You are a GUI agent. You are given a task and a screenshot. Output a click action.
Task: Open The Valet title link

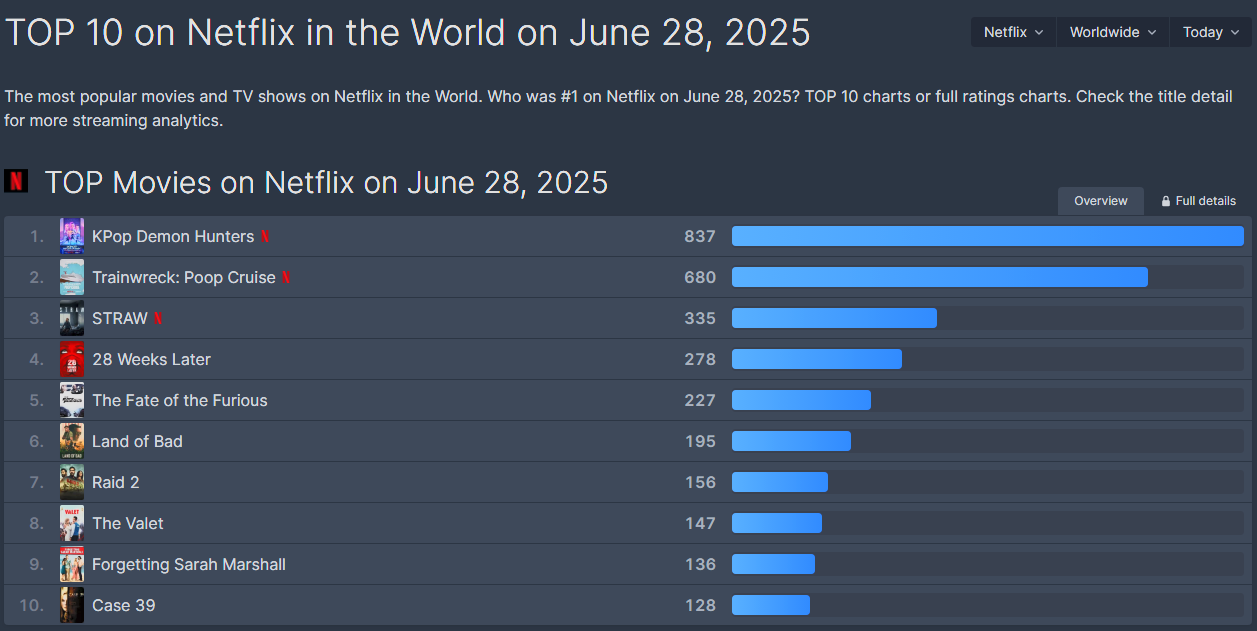point(128,523)
